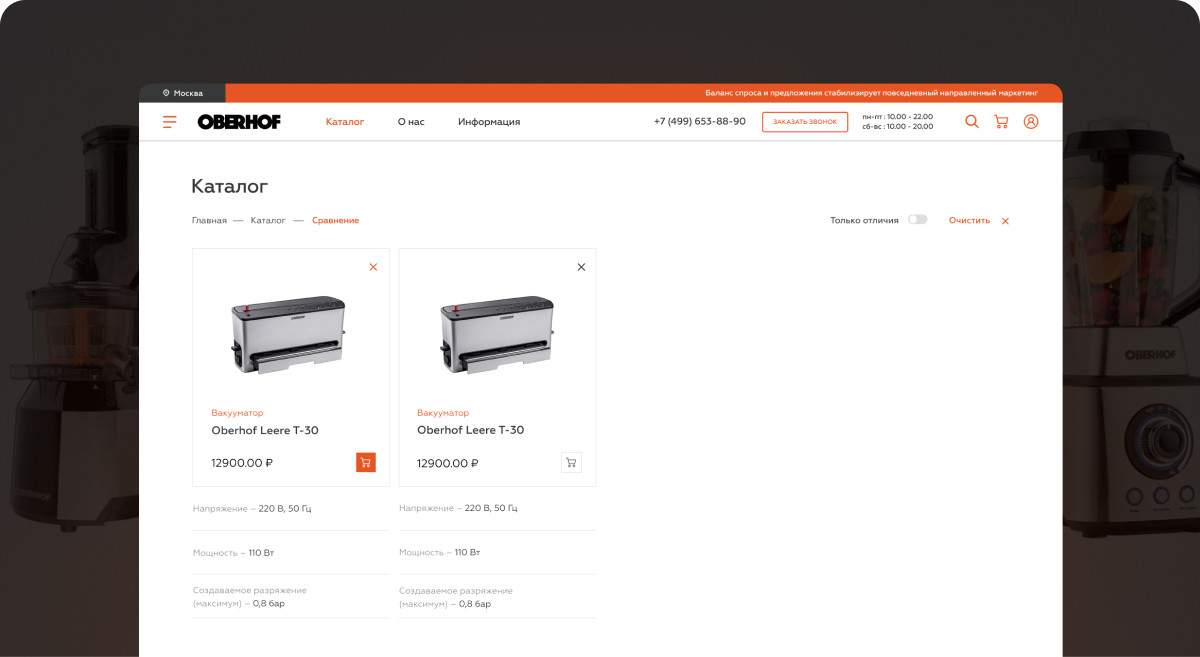This screenshot has width=1200, height=657.
Task: Open the user account icon
Action: click(1031, 122)
